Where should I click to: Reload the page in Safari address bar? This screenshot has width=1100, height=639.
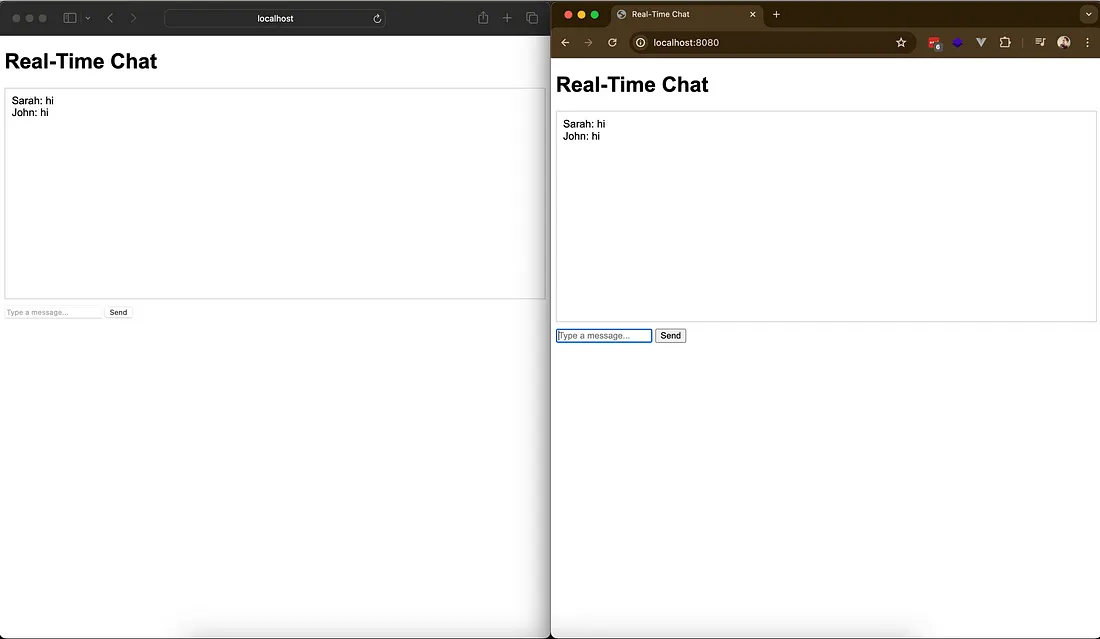click(377, 18)
